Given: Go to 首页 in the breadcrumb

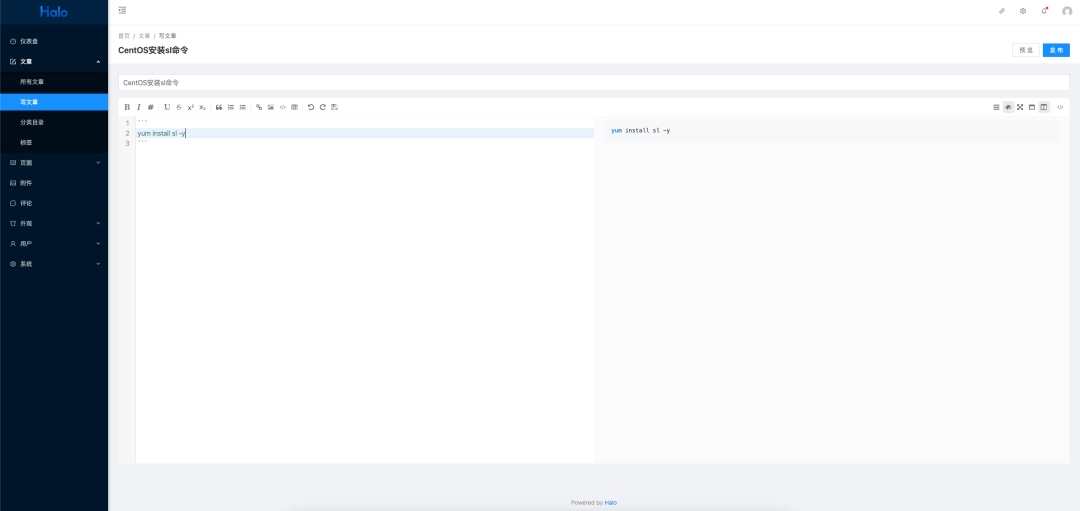Looking at the screenshot, I should 124,36.
